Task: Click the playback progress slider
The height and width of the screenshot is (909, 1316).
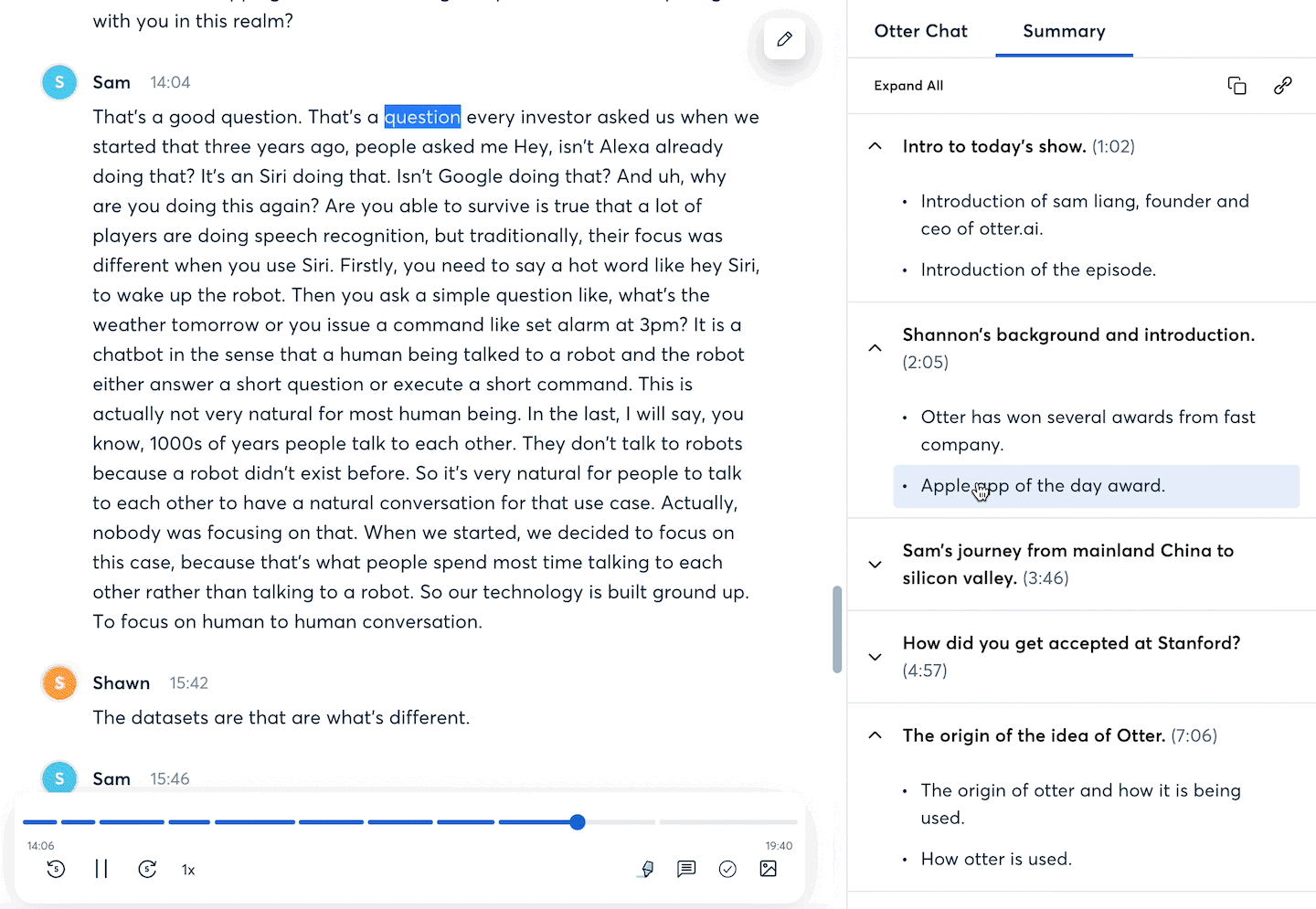Action: pyautogui.click(x=577, y=822)
